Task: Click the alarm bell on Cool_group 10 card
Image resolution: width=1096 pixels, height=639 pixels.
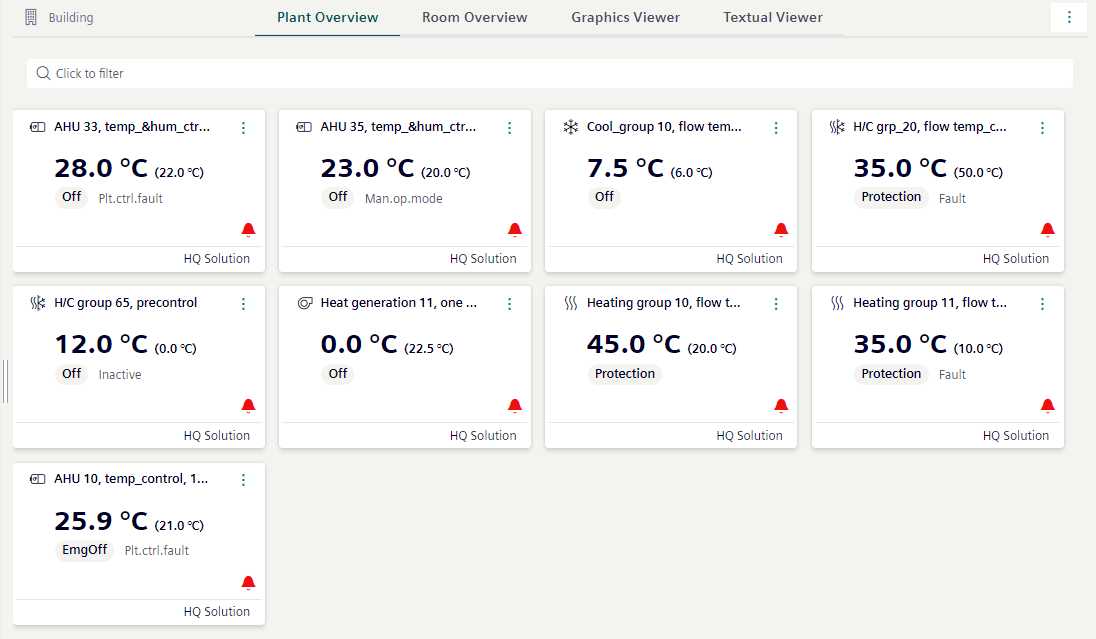Action: tap(781, 230)
